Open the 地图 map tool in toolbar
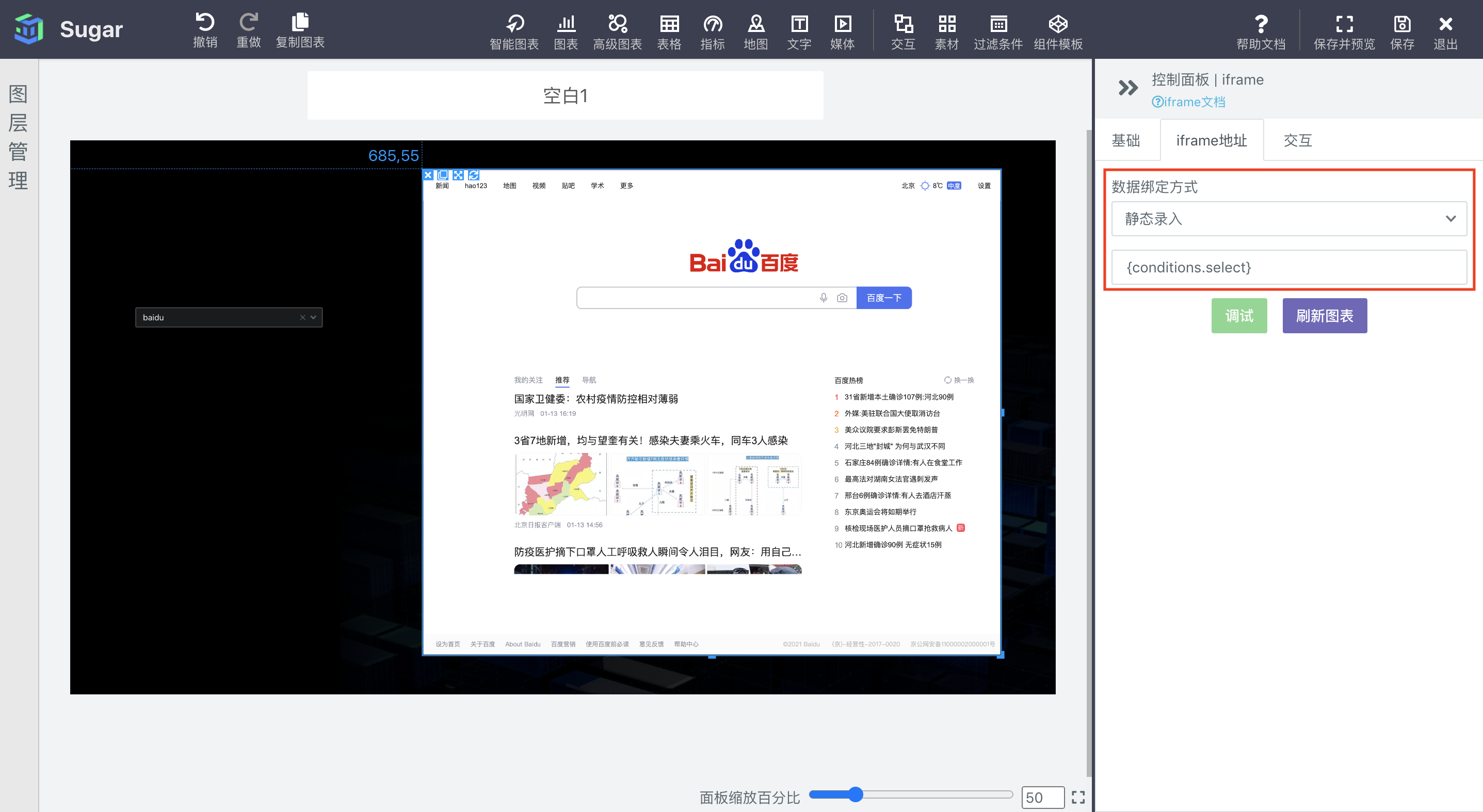The height and width of the screenshot is (812, 1483). point(755,31)
